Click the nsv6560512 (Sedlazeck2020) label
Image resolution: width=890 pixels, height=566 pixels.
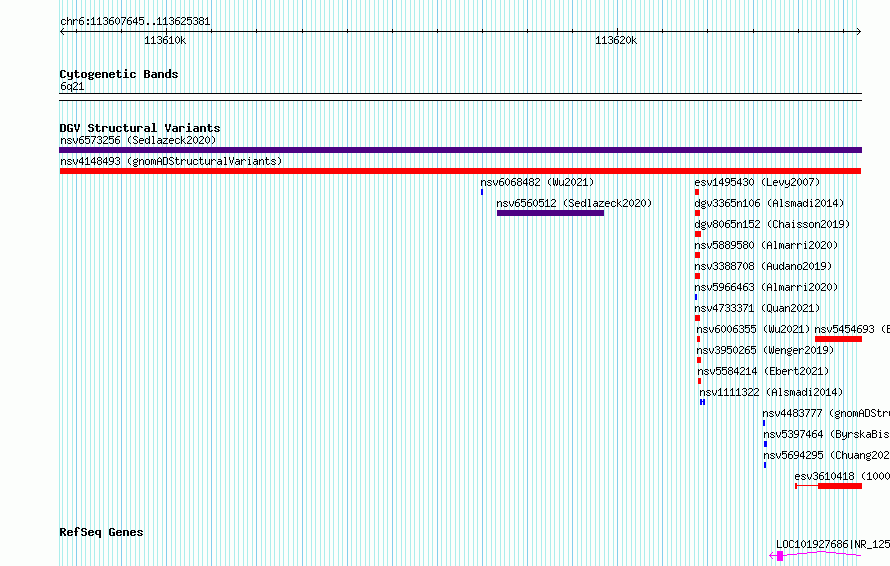coord(574,203)
